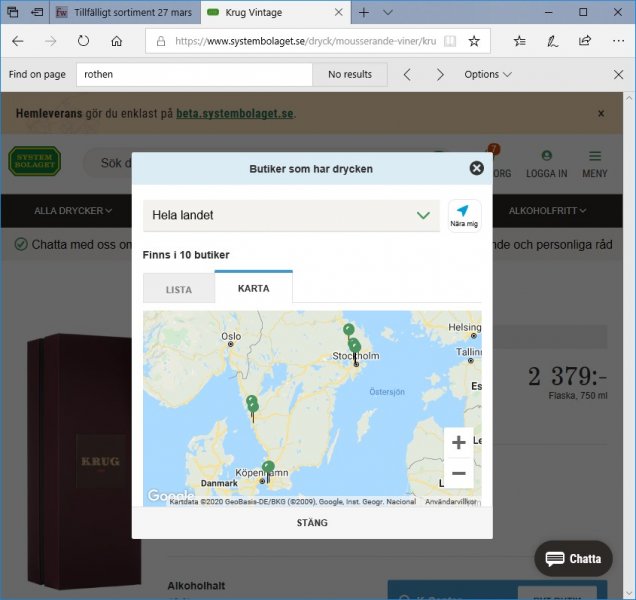The height and width of the screenshot is (600, 636).
Task: Click the northernmost Stockholm map pin
Action: point(348,329)
